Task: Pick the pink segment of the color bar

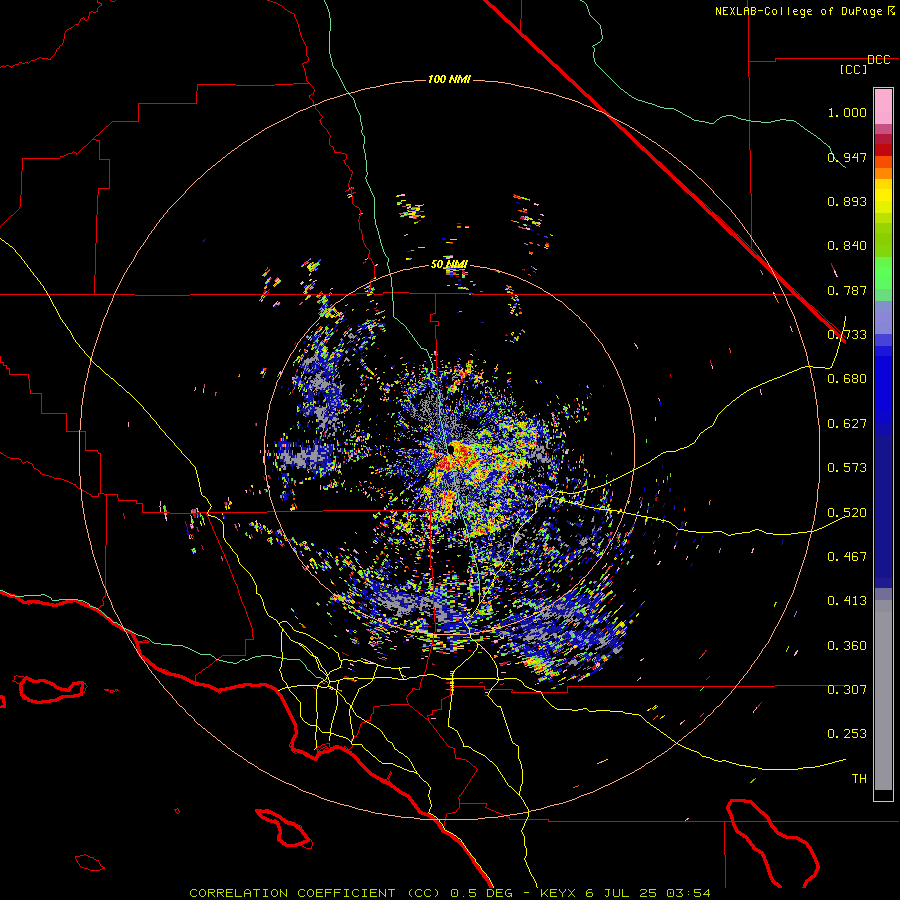Action: (x=883, y=107)
